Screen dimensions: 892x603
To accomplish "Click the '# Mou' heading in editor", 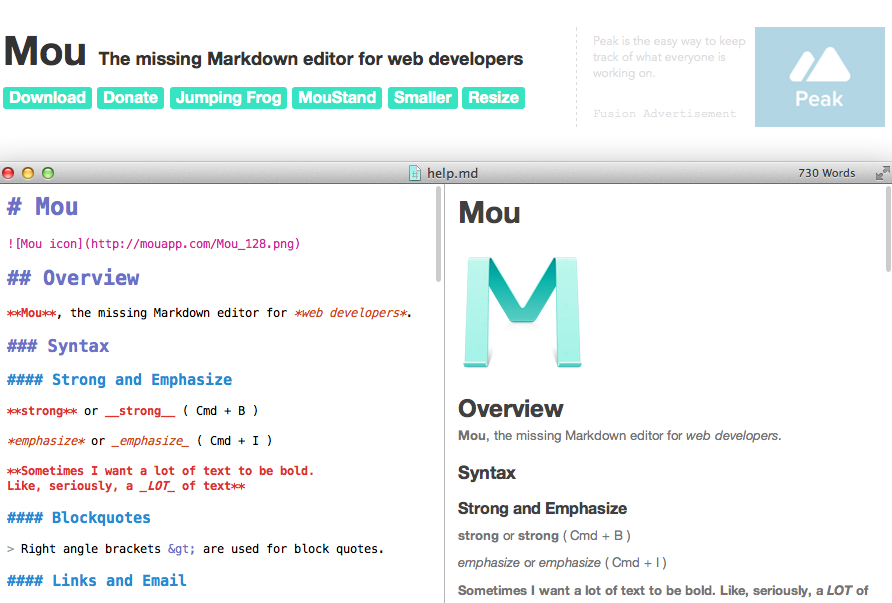I will click(42, 206).
